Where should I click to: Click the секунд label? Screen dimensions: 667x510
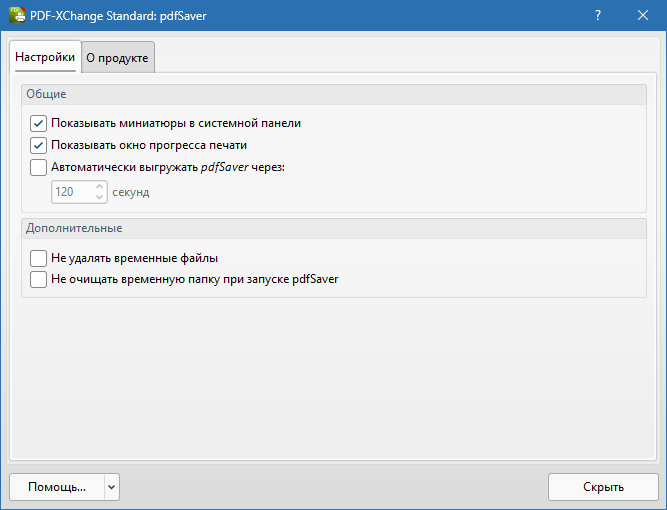click(131, 192)
